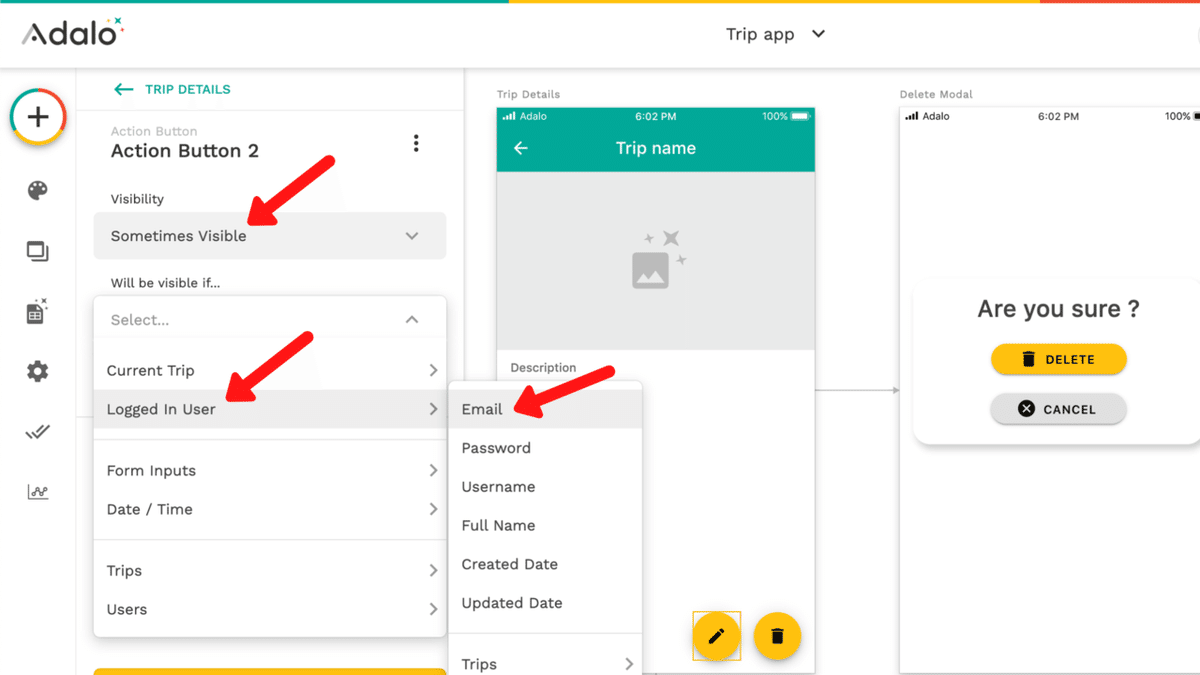Click the X icon on Cancel button
This screenshot has width=1200, height=675.
[1026, 409]
